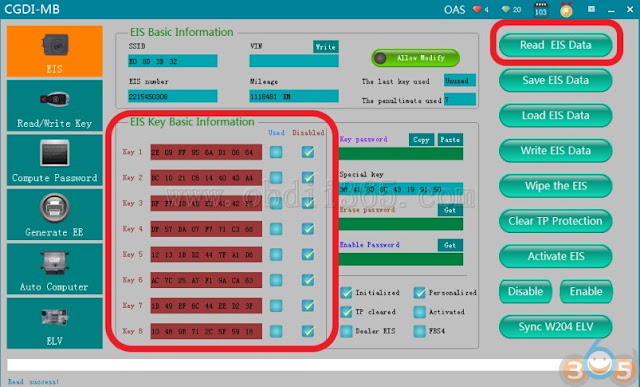
Task: Click the SSID input field
Action: point(173,61)
